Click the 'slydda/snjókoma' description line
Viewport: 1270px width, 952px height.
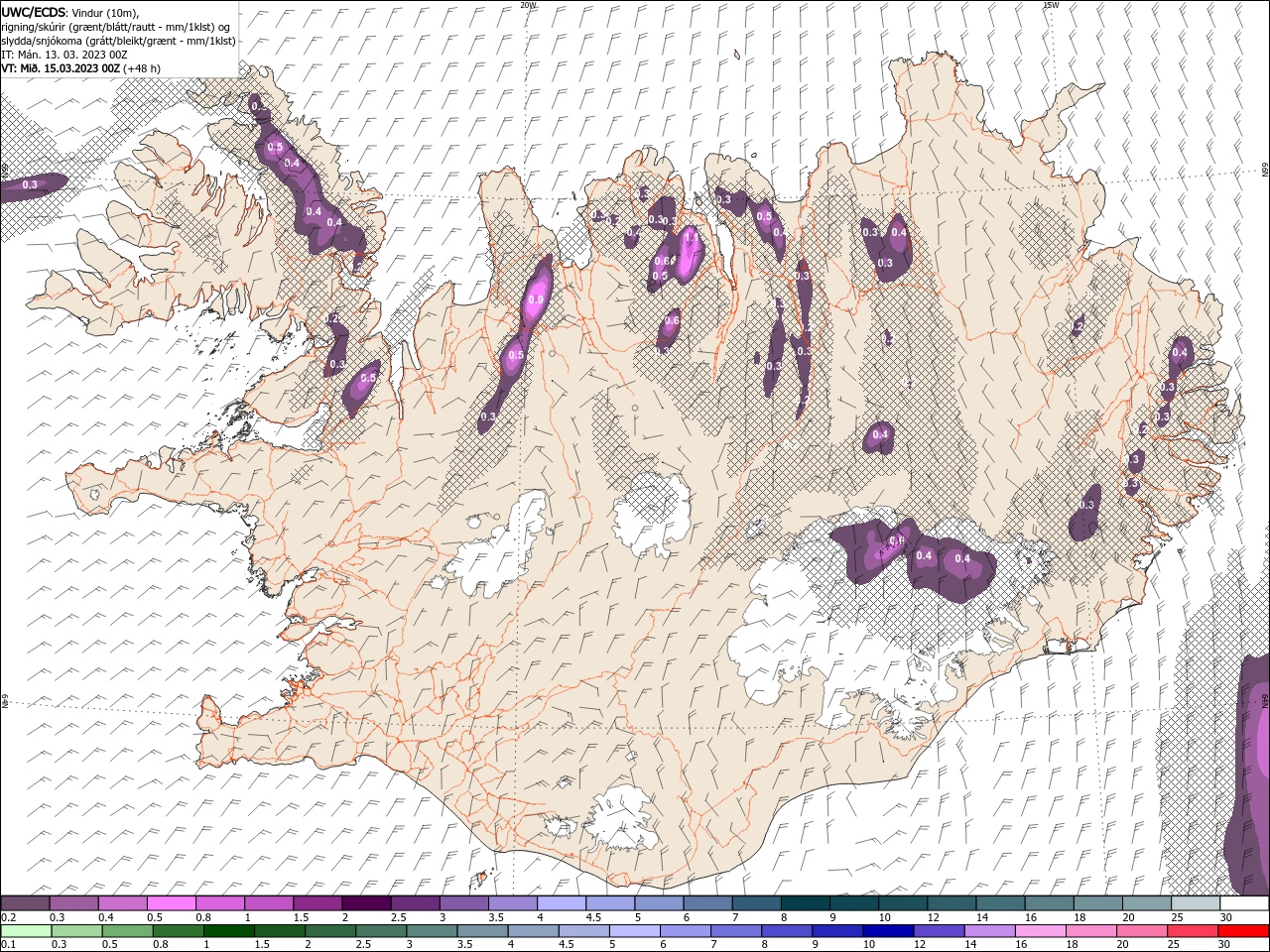(x=118, y=41)
